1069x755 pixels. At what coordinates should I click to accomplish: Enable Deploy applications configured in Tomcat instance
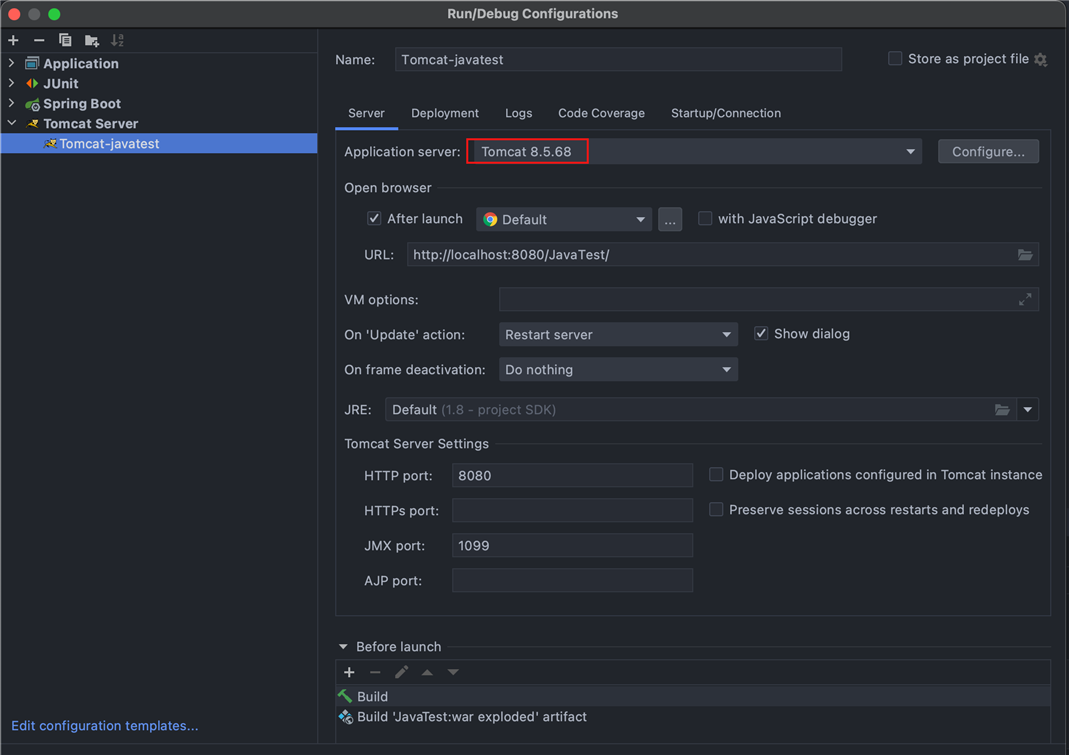click(x=716, y=475)
